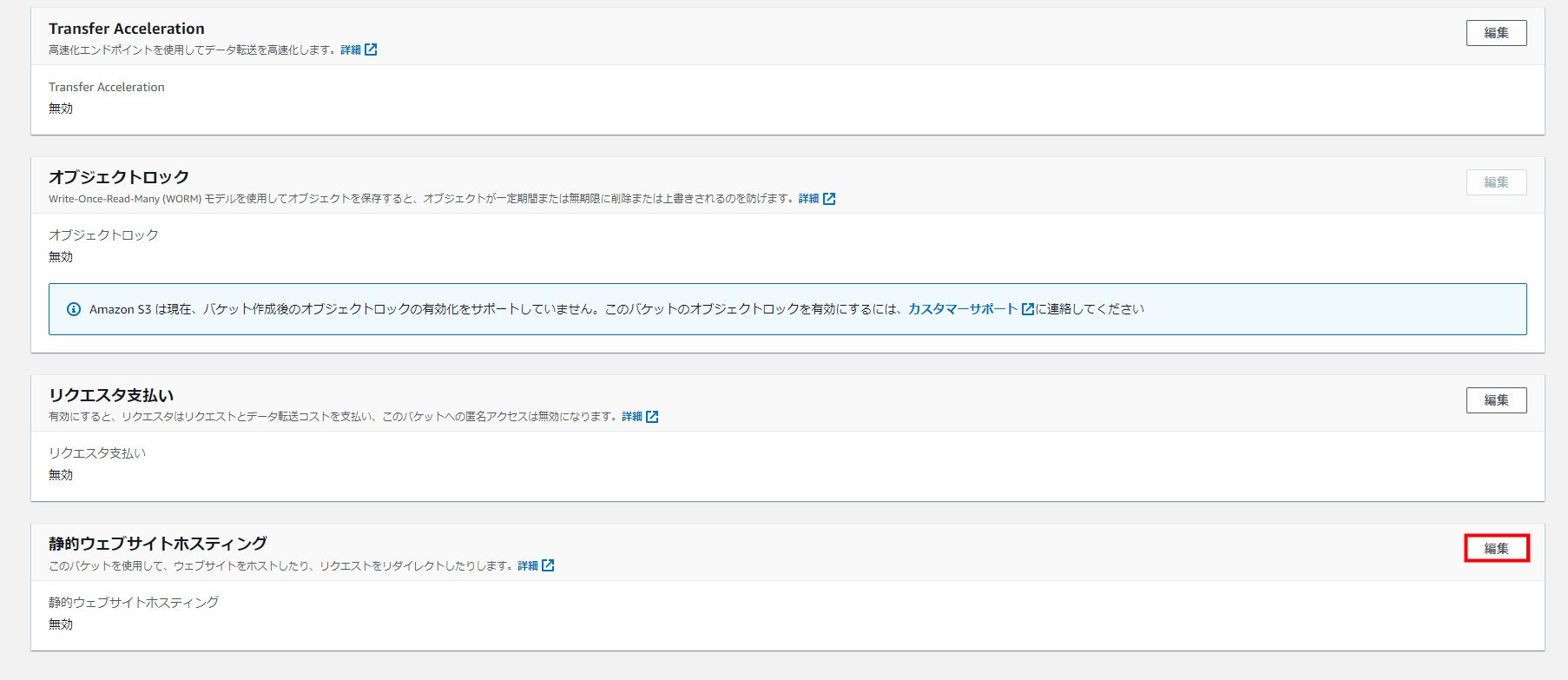Edit 静的ウェブサイトホスティング settings
Viewport: 1568px width, 680px height.
[1496, 549]
